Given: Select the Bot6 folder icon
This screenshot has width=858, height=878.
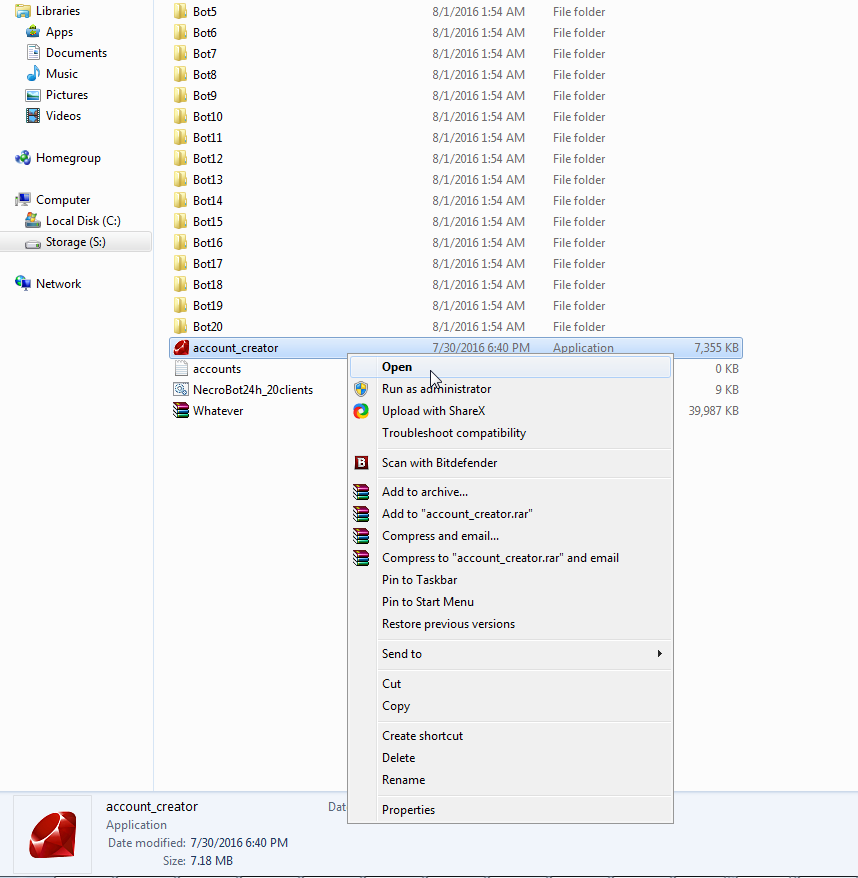Looking at the screenshot, I should [180, 32].
